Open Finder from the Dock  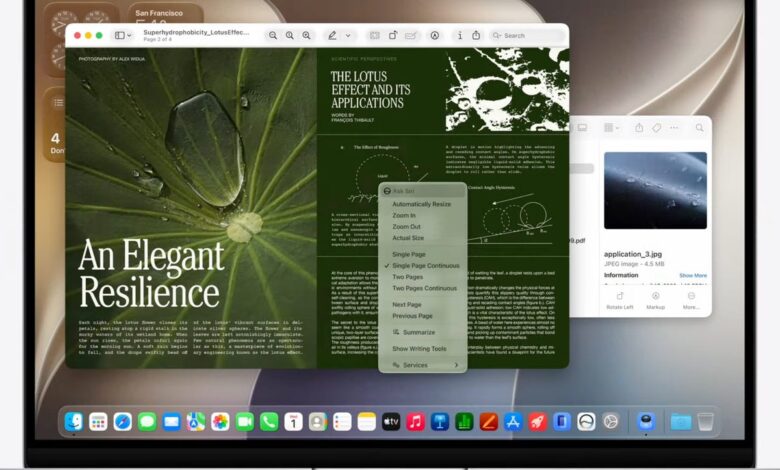tap(74, 422)
